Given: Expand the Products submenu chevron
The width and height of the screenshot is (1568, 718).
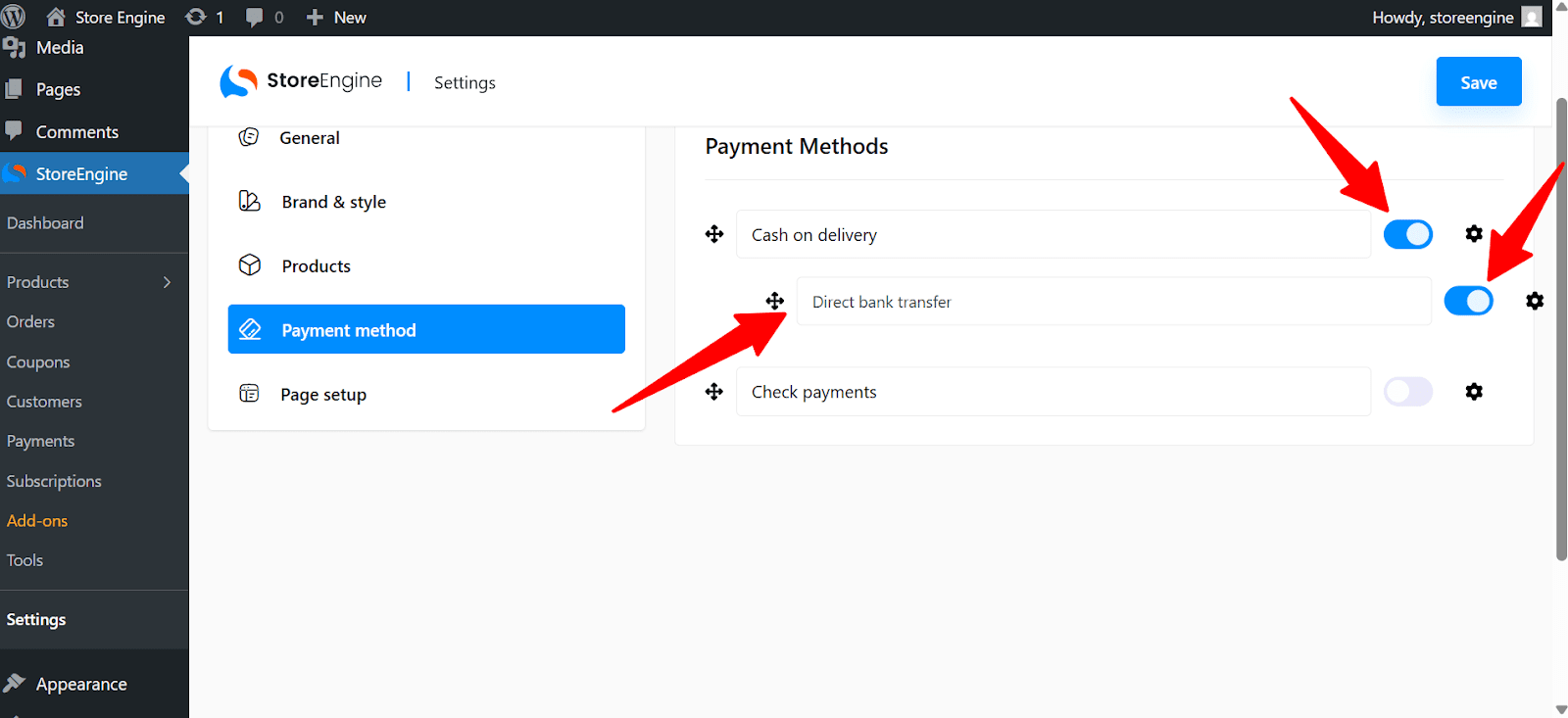Looking at the screenshot, I should 167,282.
